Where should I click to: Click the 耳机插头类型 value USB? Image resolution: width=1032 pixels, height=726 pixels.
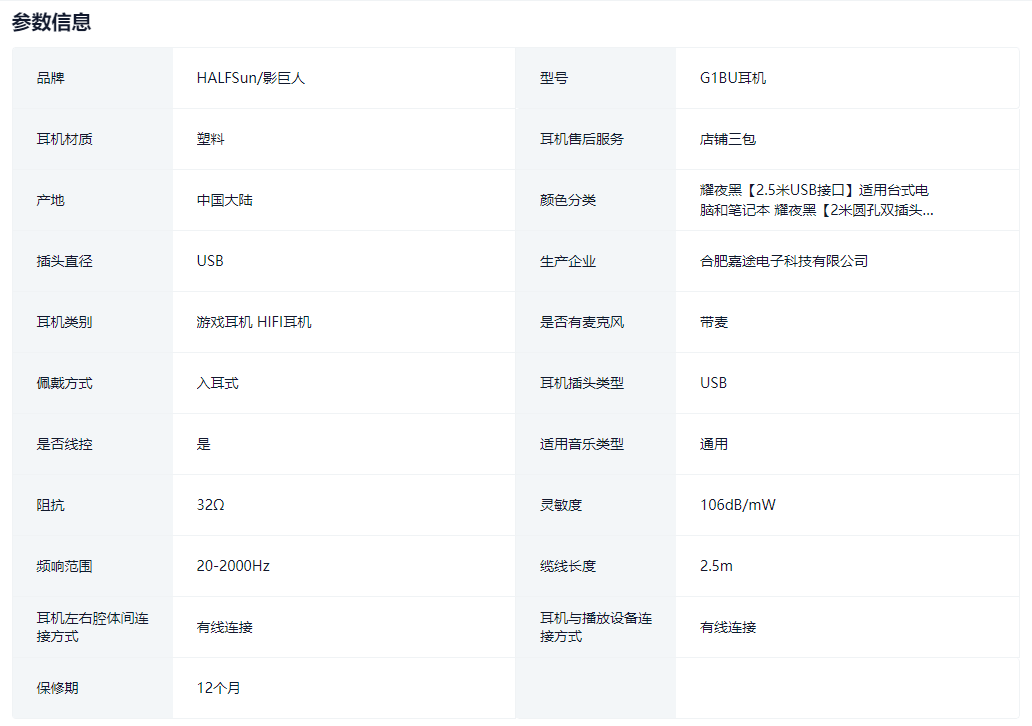tap(713, 383)
